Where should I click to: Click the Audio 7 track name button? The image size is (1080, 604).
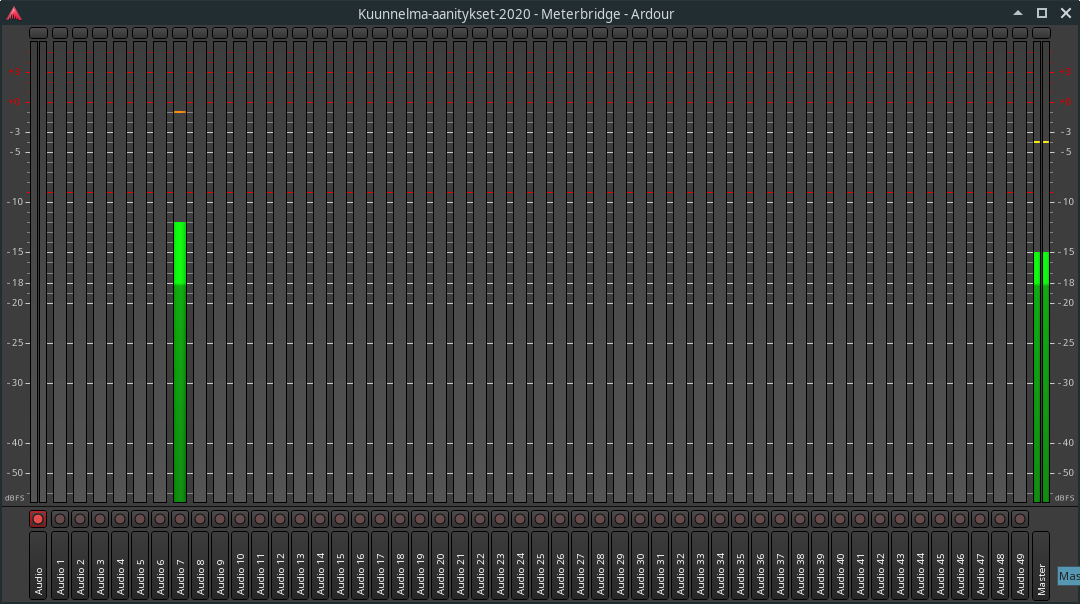click(179, 565)
